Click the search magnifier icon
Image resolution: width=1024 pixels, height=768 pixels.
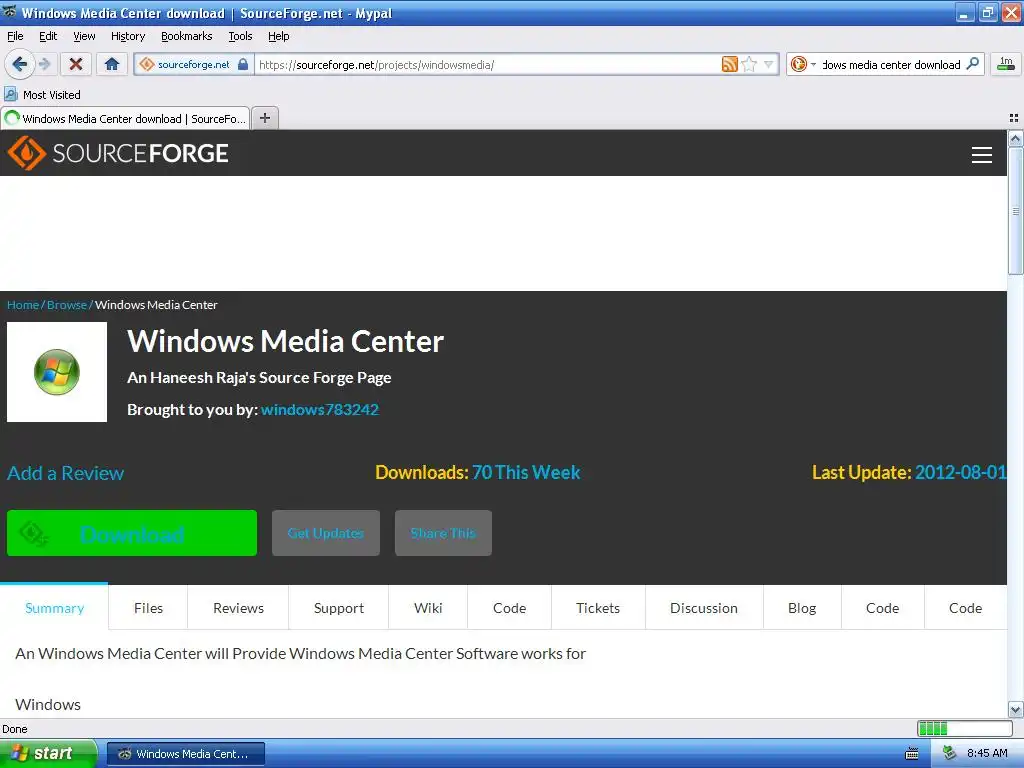click(972, 64)
